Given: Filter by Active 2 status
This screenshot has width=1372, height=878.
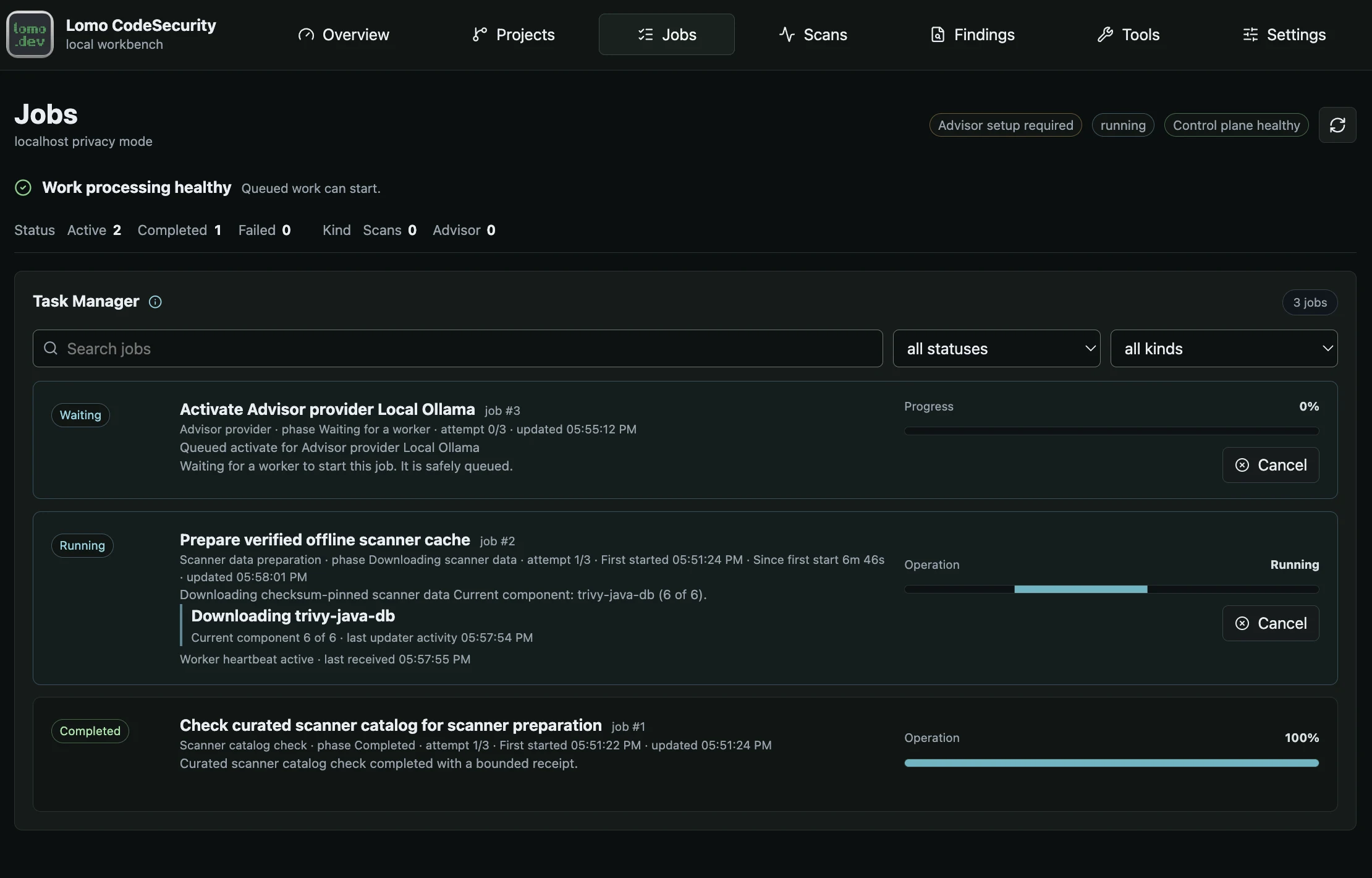Looking at the screenshot, I should (94, 230).
